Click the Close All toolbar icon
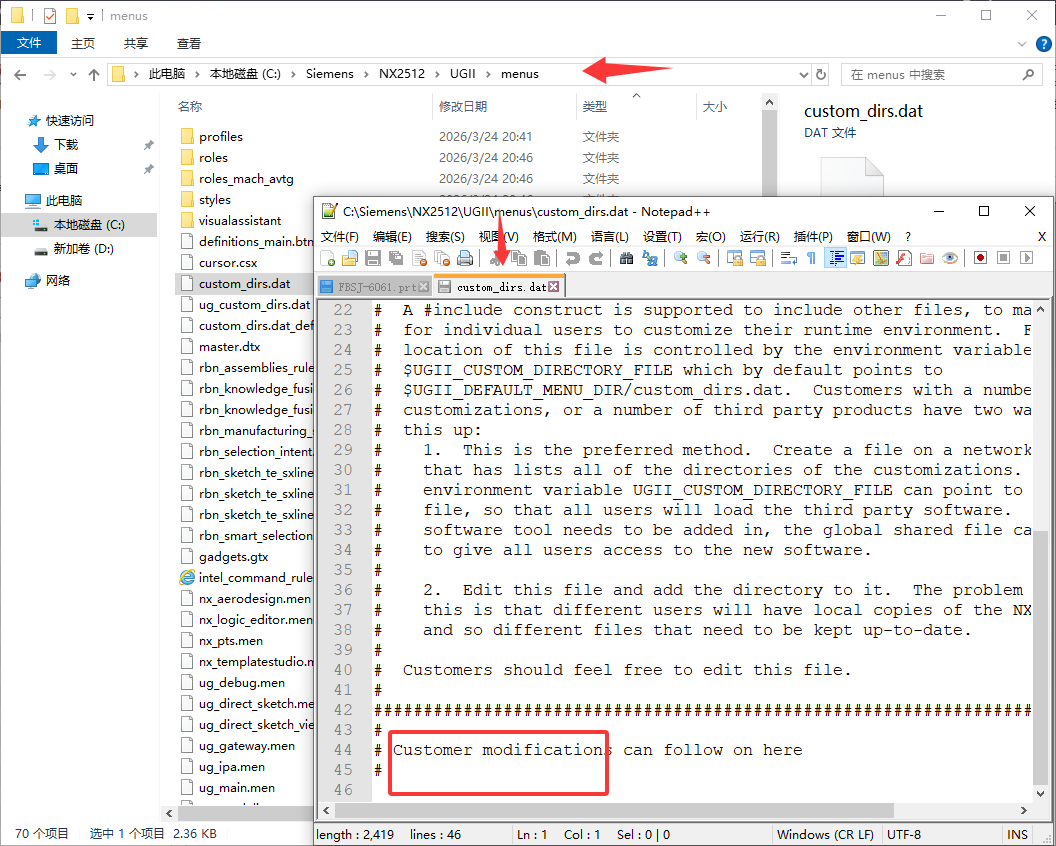This screenshot has width=1056, height=846. 442,258
